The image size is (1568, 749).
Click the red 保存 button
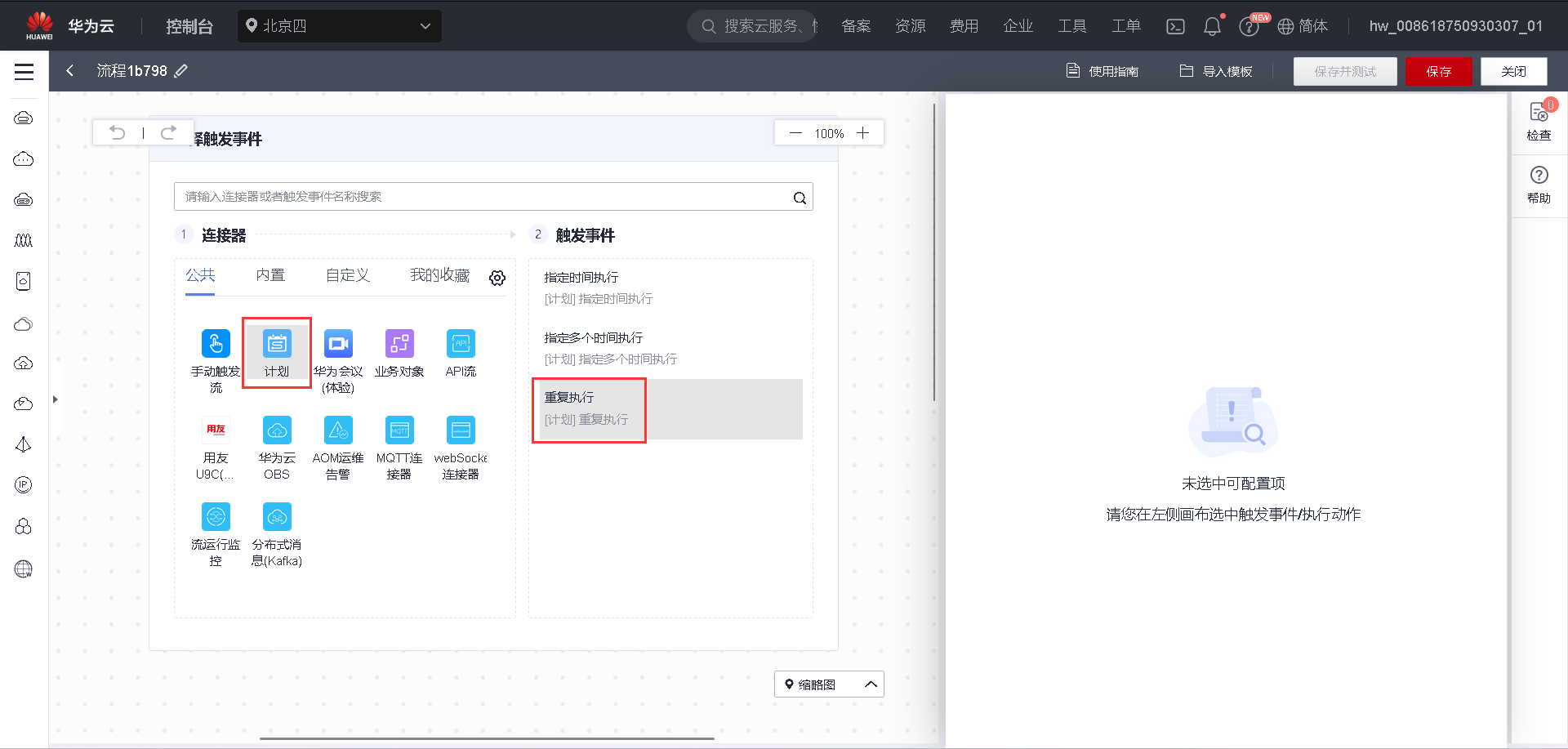tap(1439, 71)
